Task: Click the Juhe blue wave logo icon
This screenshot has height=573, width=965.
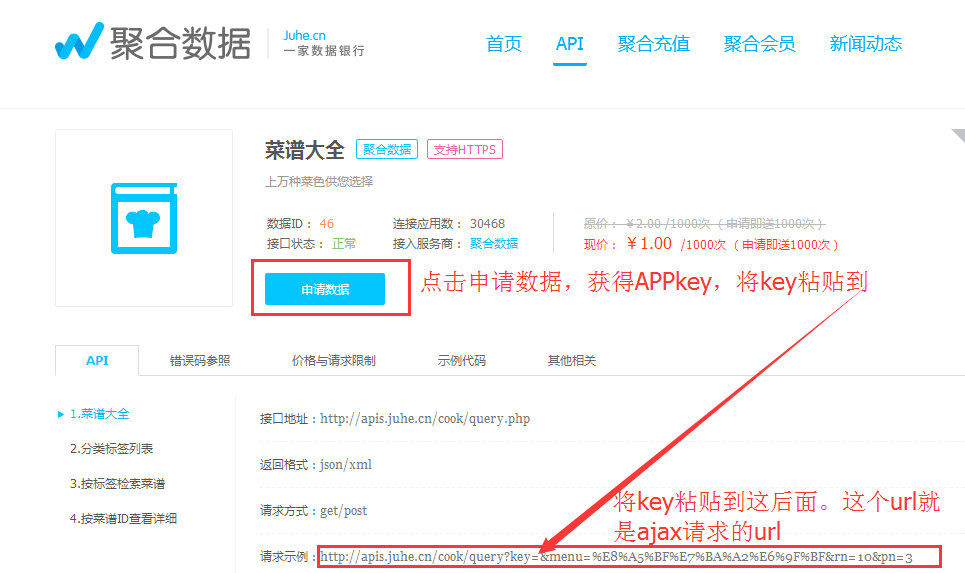Action: click(79, 42)
